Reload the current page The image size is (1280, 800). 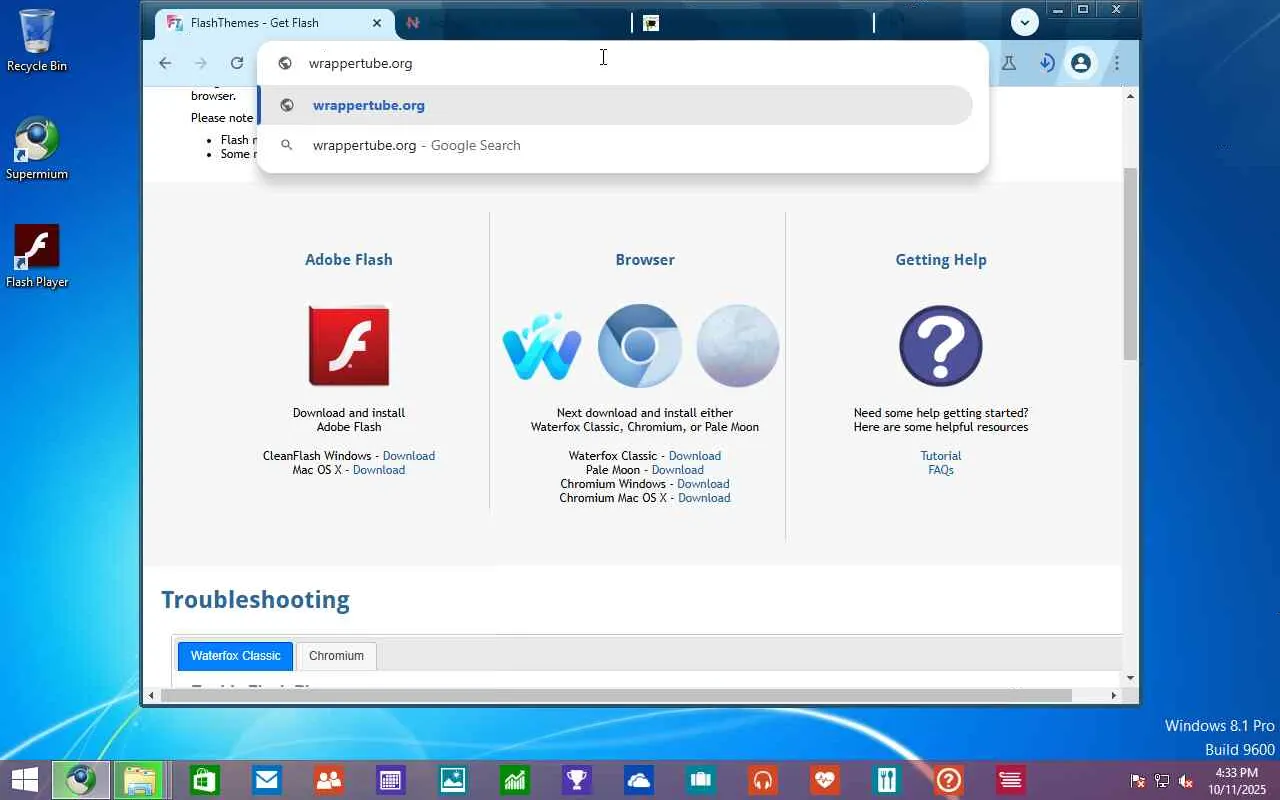coord(237,63)
